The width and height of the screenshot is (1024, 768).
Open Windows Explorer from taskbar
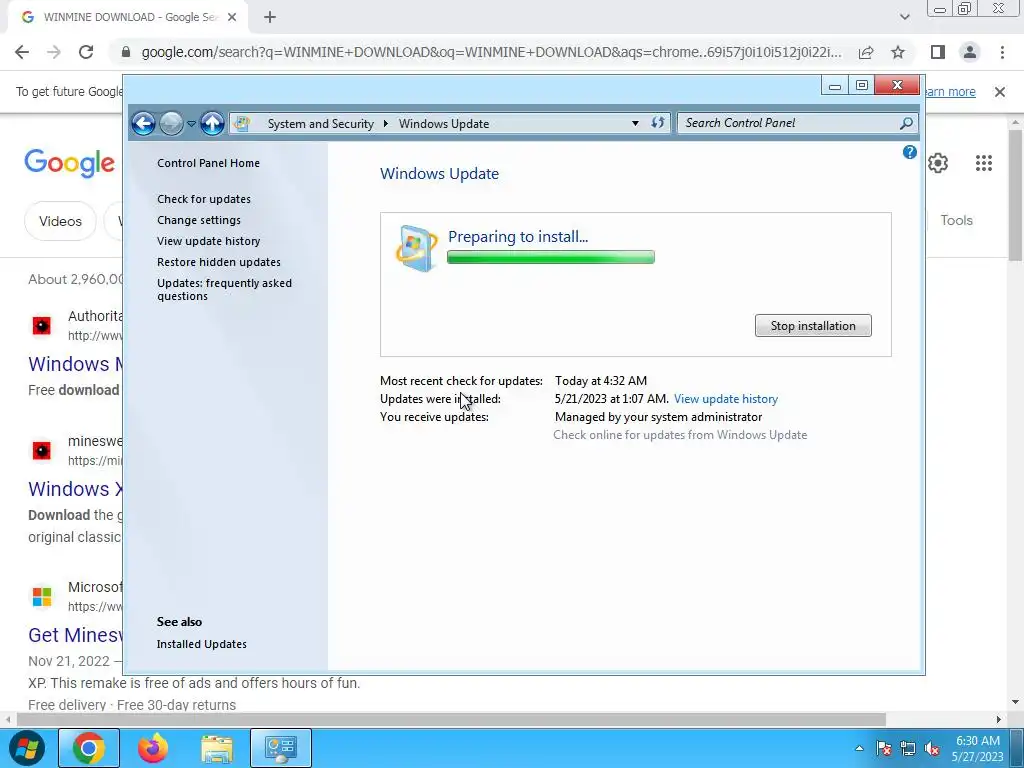pyautogui.click(x=217, y=748)
